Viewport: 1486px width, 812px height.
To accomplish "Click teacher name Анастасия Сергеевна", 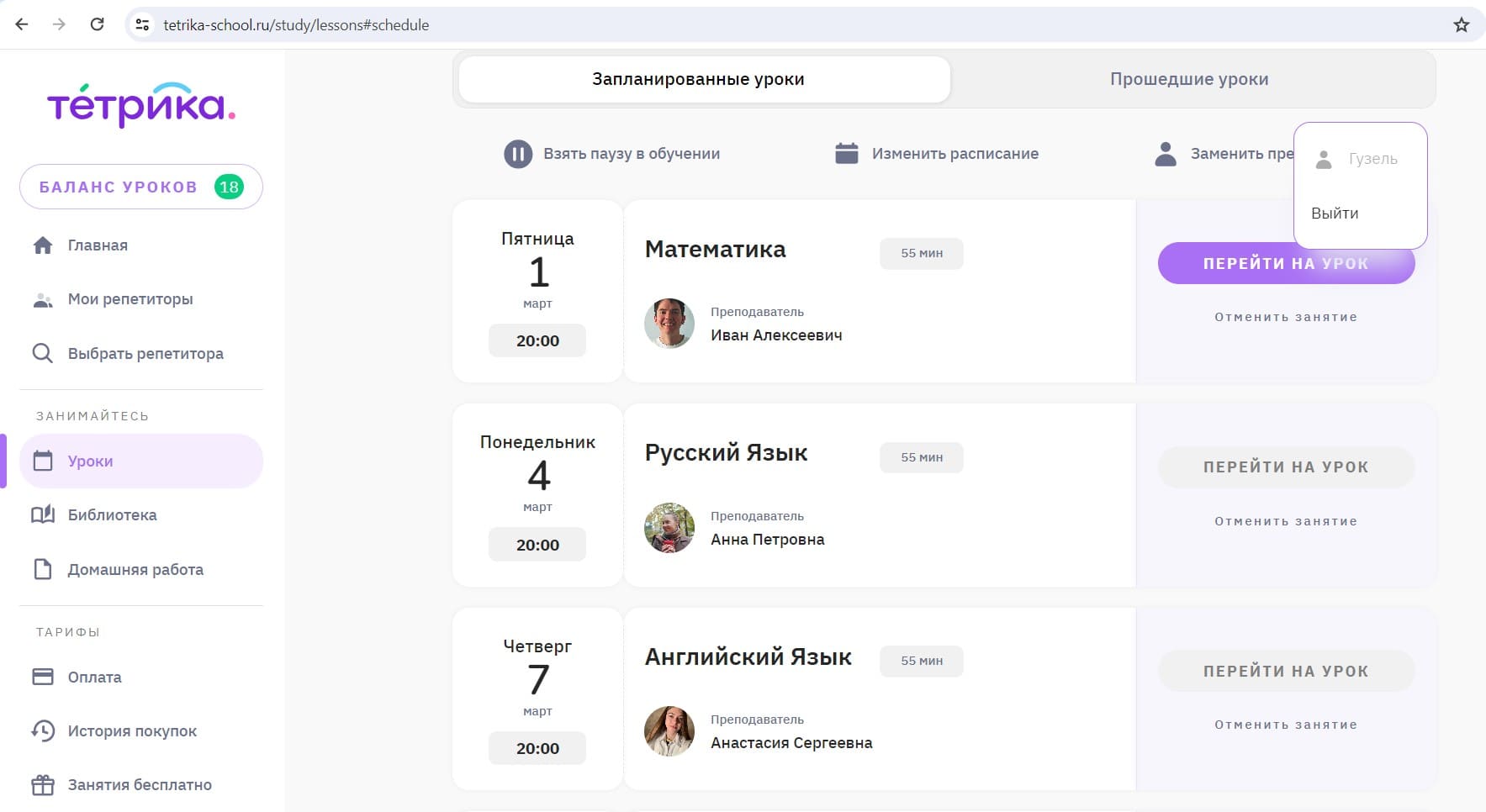I will click(x=791, y=743).
